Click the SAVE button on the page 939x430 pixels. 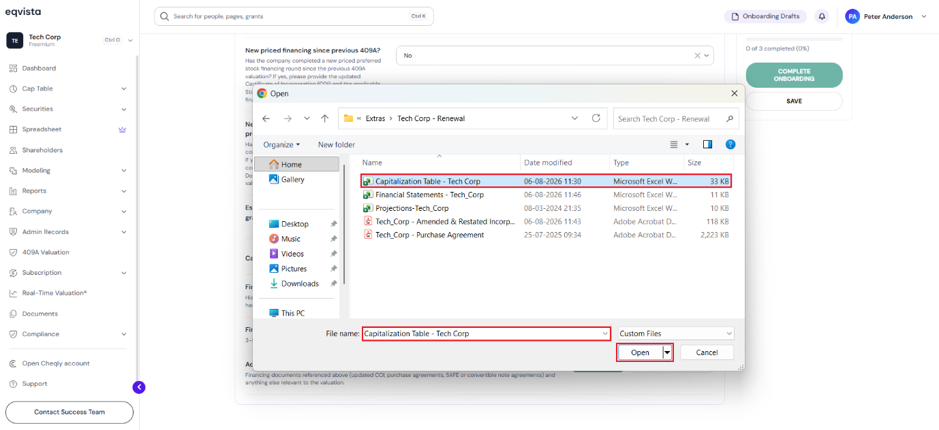(x=793, y=101)
